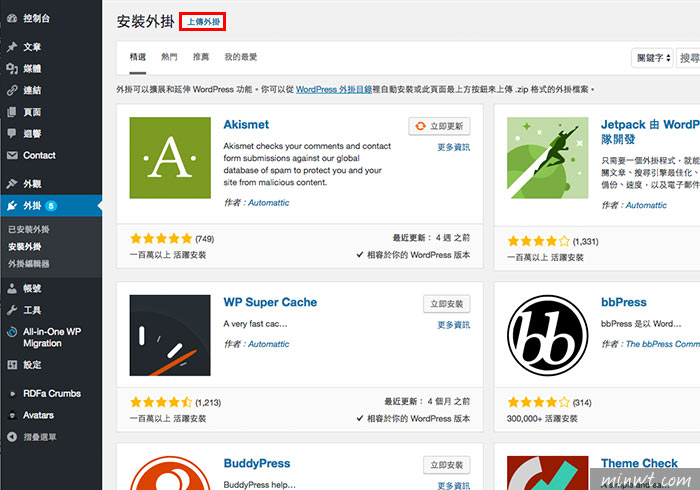Click 立即更新 for Akismet
The height and width of the screenshot is (490, 700).
(x=439, y=126)
